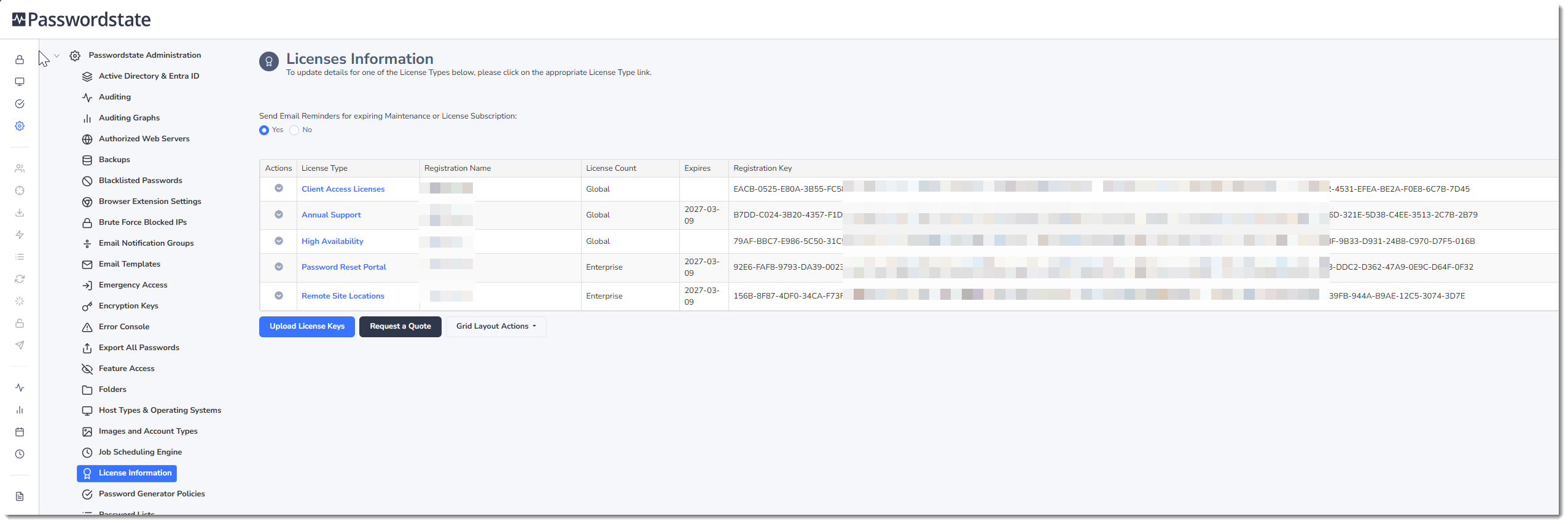
Task: Click the Upload License Keys button
Action: (307, 326)
